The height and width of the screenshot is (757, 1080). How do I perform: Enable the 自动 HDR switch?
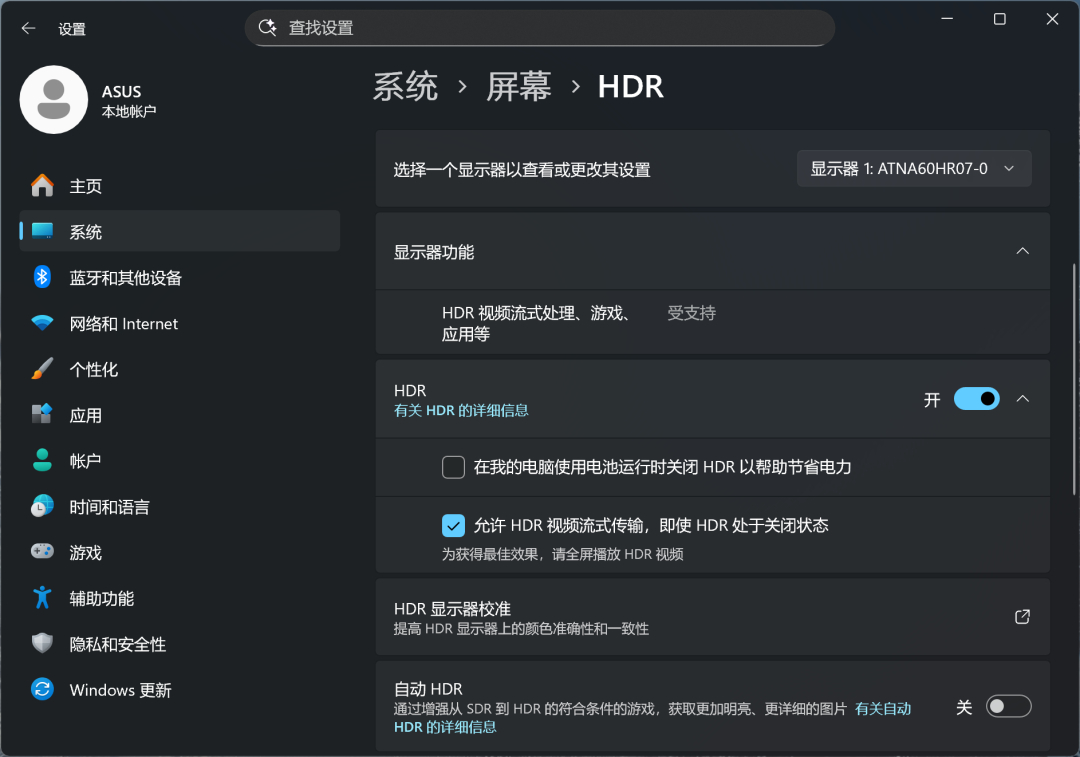tap(1008, 707)
